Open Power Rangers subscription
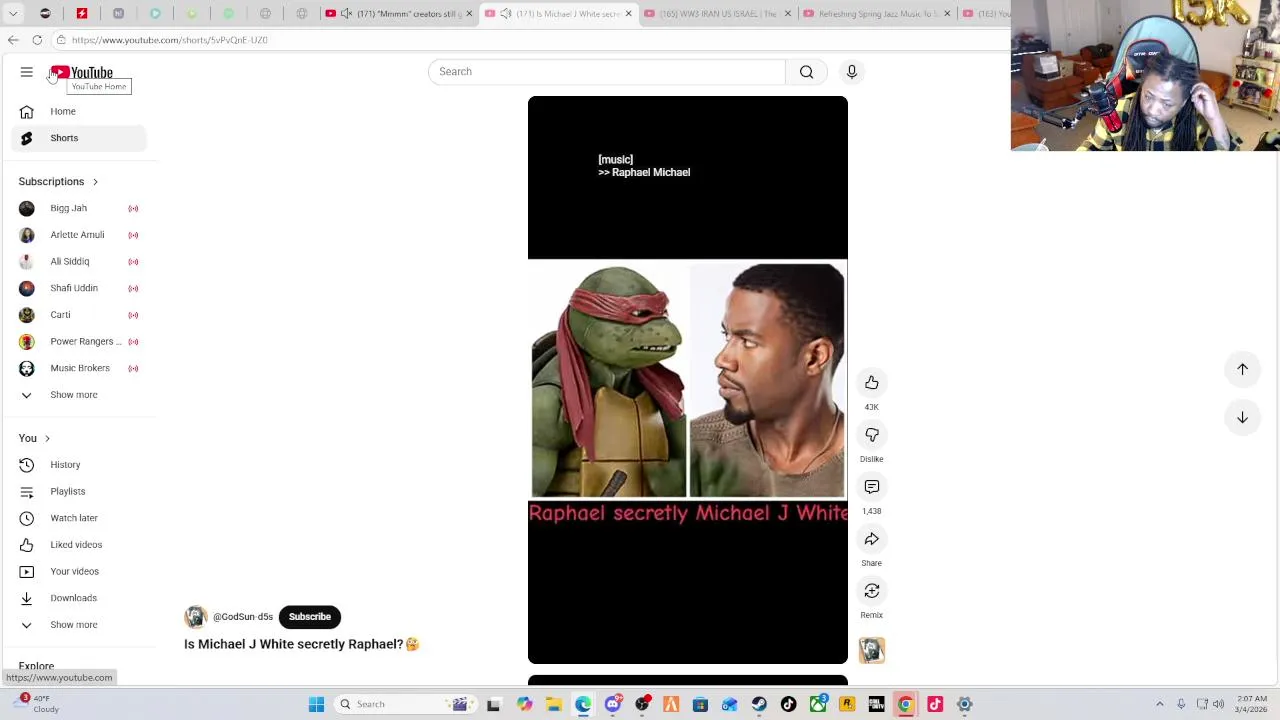This screenshot has width=1280, height=720. pos(79,341)
